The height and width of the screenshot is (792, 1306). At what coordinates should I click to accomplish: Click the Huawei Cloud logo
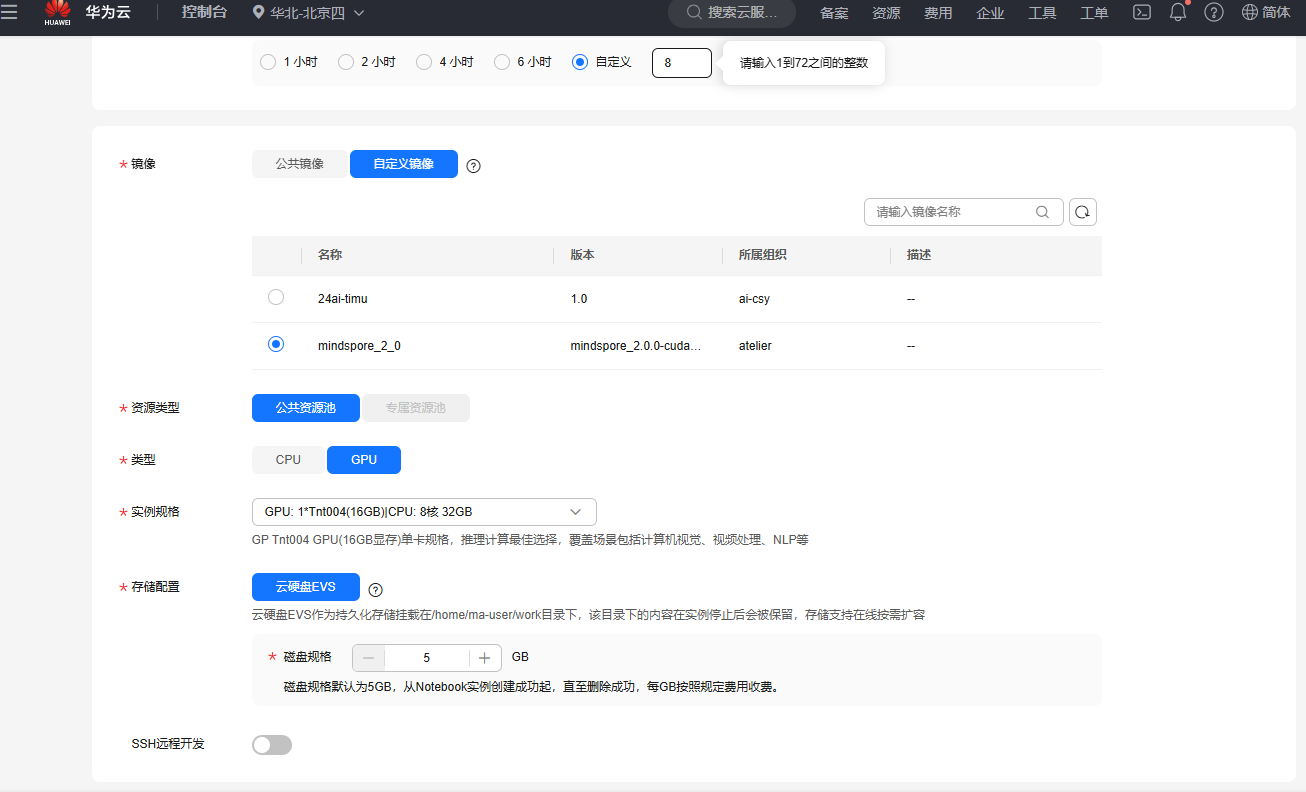[x=58, y=13]
